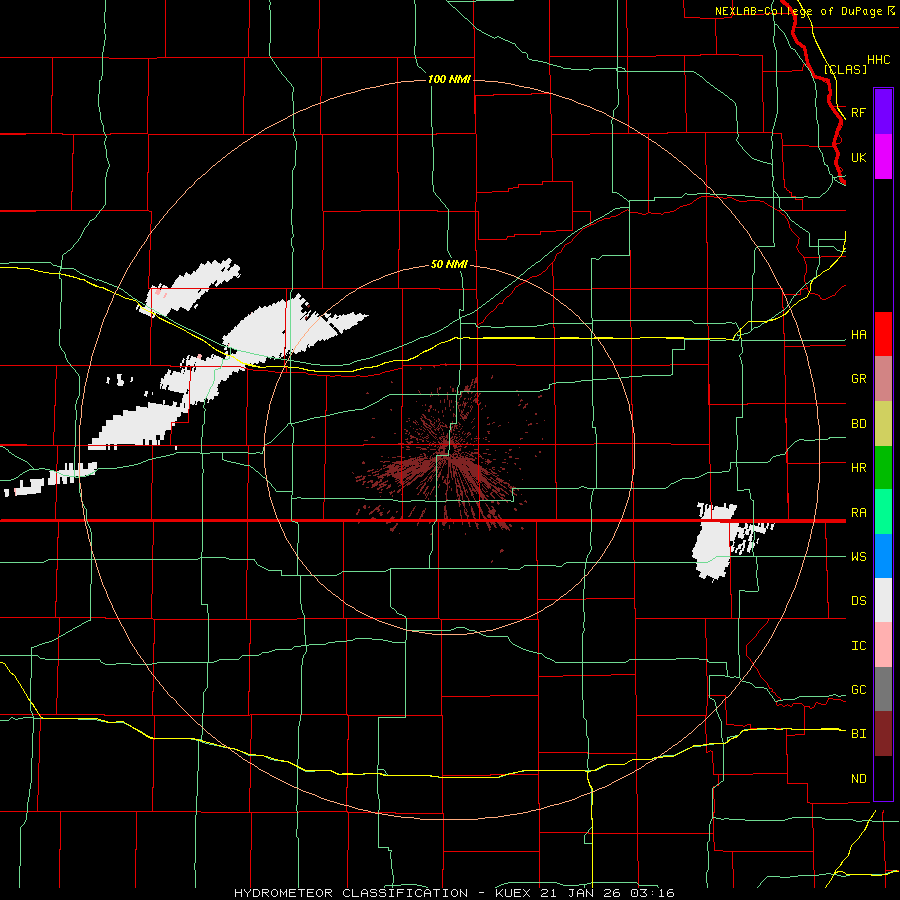This screenshot has width=900, height=900.
Task: Click the 'UK' legend label
Action: click(x=859, y=157)
